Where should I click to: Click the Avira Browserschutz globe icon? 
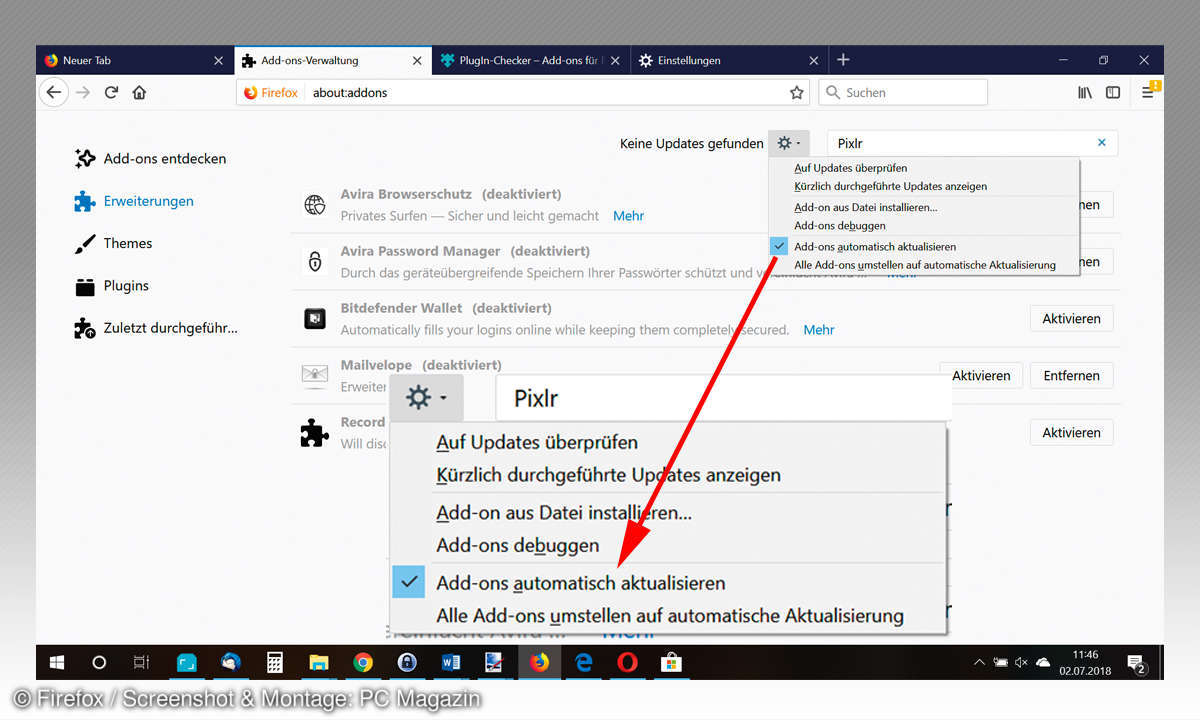[x=315, y=205]
